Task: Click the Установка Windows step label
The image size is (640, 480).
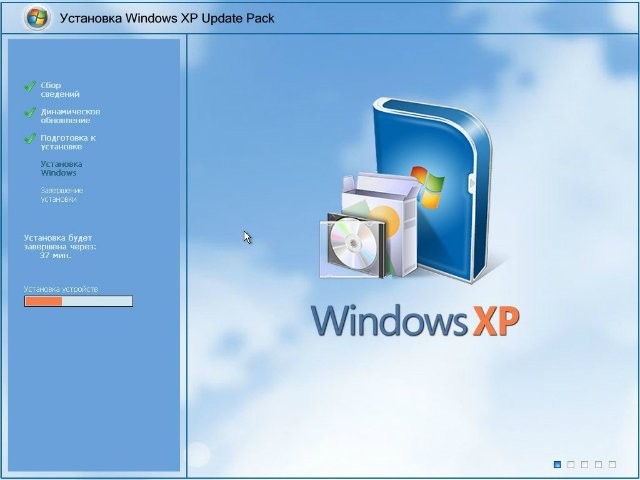Action: pyautogui.click(x=61, y=168)
